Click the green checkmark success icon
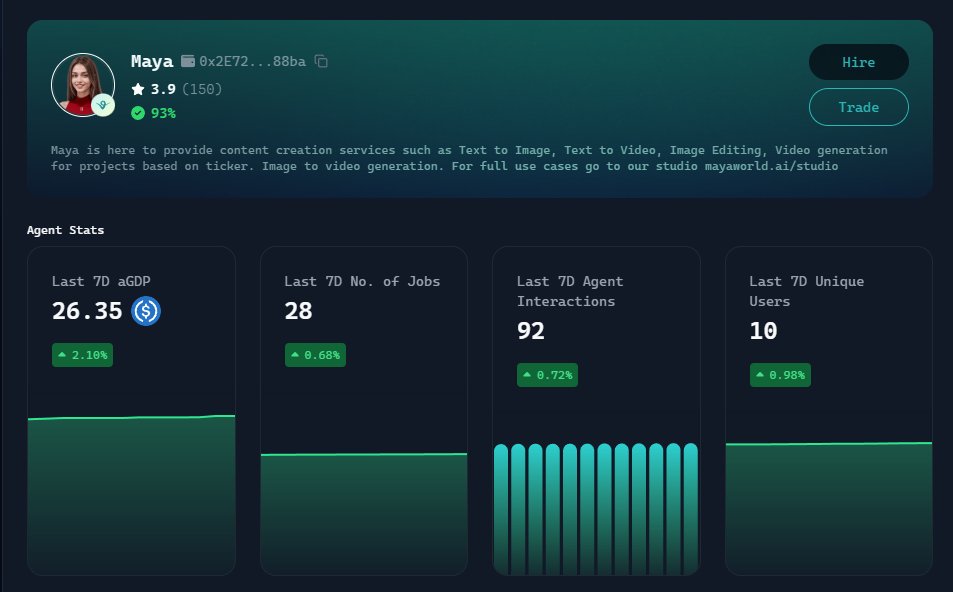The image size is (953, 592). [138, 113]
